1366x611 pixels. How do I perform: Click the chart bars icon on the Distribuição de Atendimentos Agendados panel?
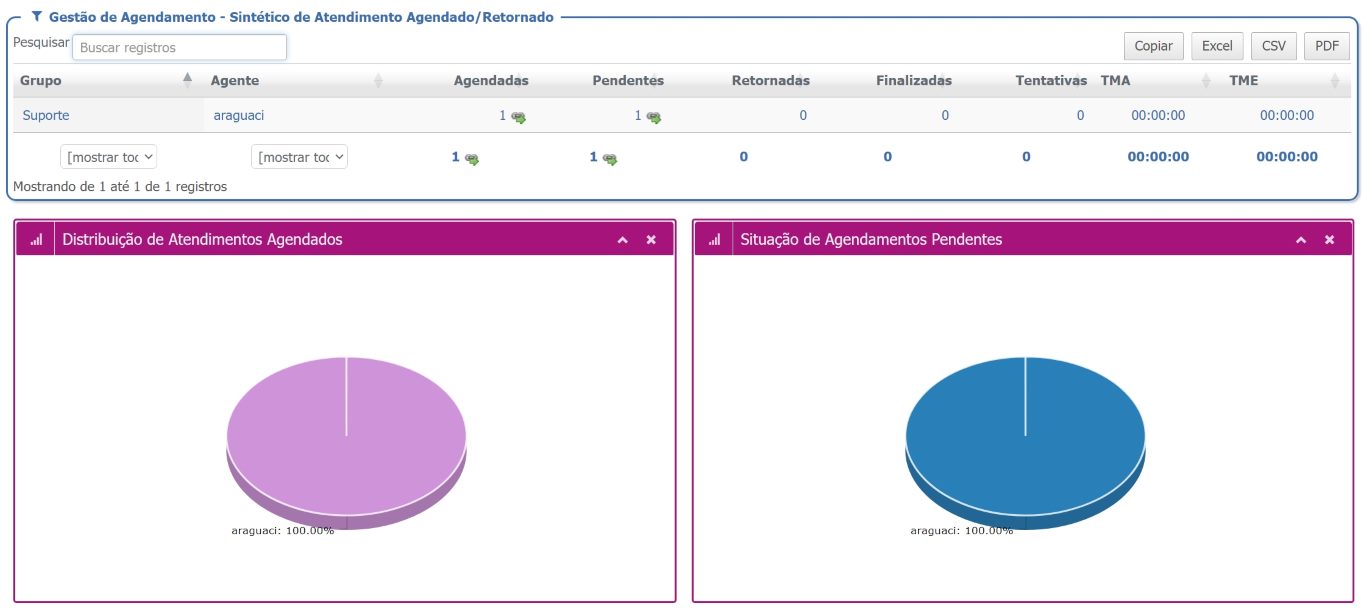tap(36, 240)
